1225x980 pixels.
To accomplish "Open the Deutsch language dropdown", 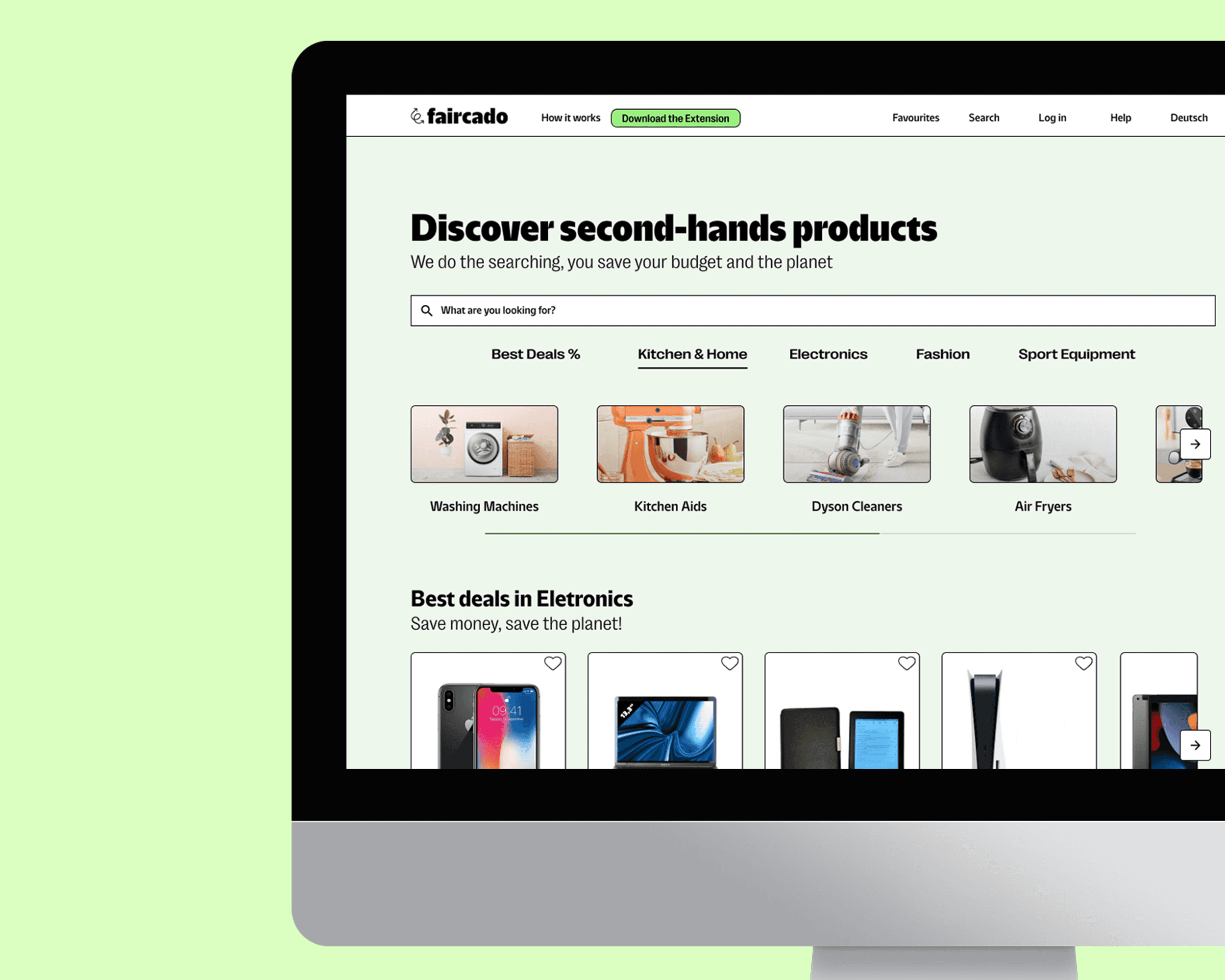I will pyautogui.click(x=1189, y=117).
